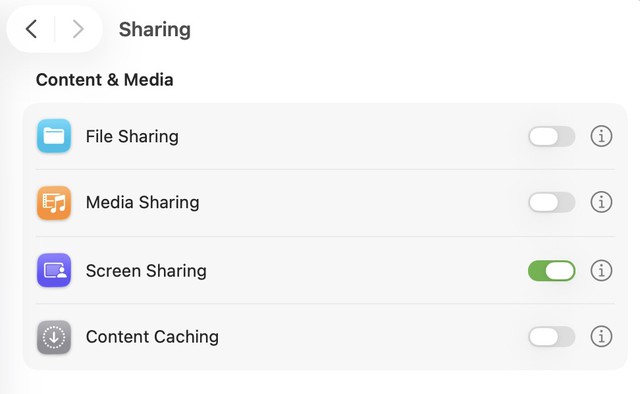640x394 pixels.
Task: Click the purple Screen Sharing icon
Action: click(54, 270)
